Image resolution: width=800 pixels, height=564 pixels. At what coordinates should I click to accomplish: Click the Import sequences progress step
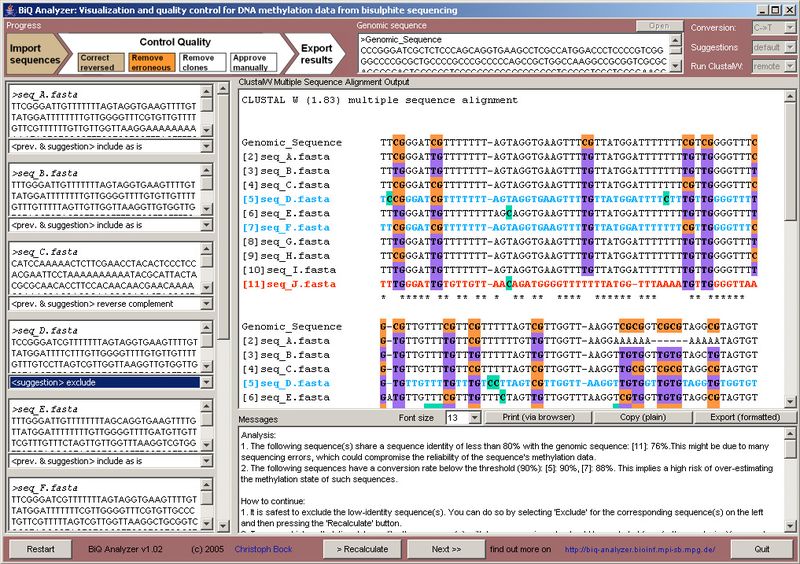pyautogui.click(x=34, y=53)
